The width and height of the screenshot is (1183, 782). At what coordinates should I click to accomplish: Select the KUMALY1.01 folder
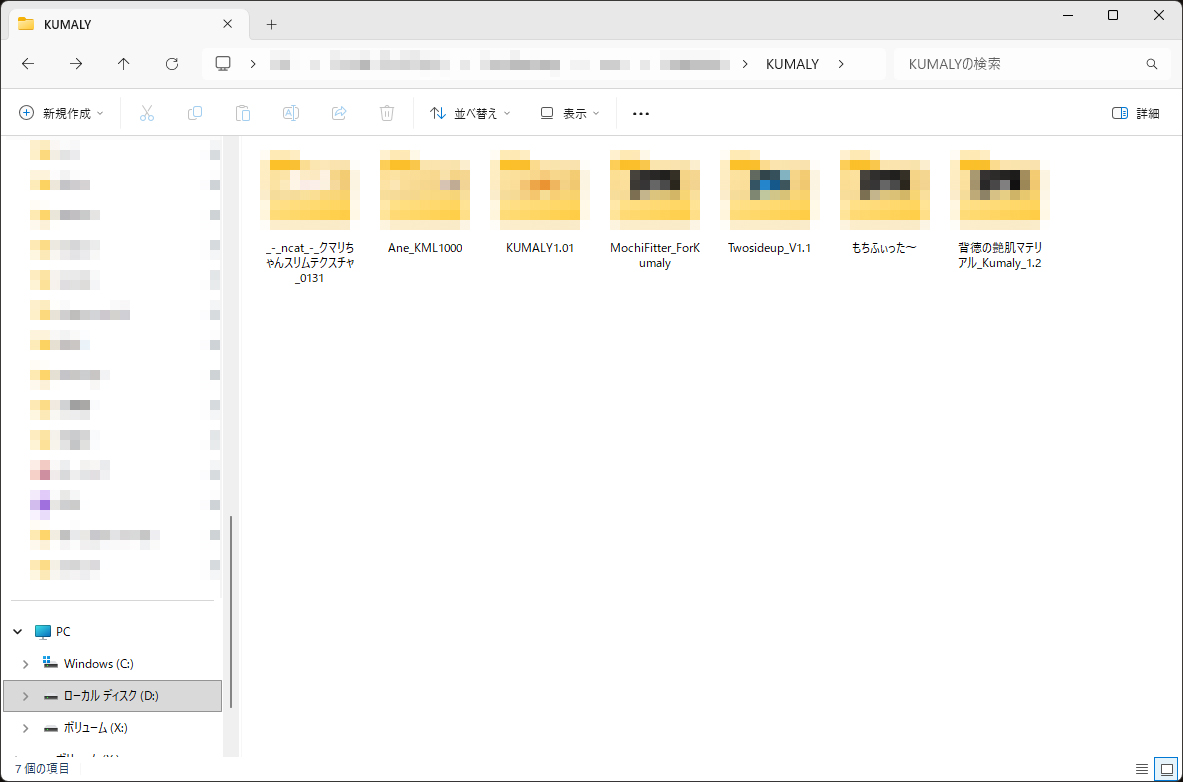pyautogui.click(x=540, y=202)
